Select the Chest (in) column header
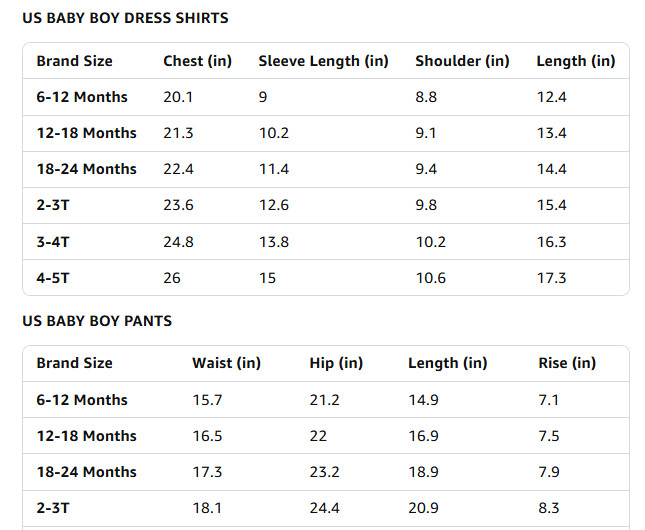This screenshot has width=645, height=530. (197, 61)
